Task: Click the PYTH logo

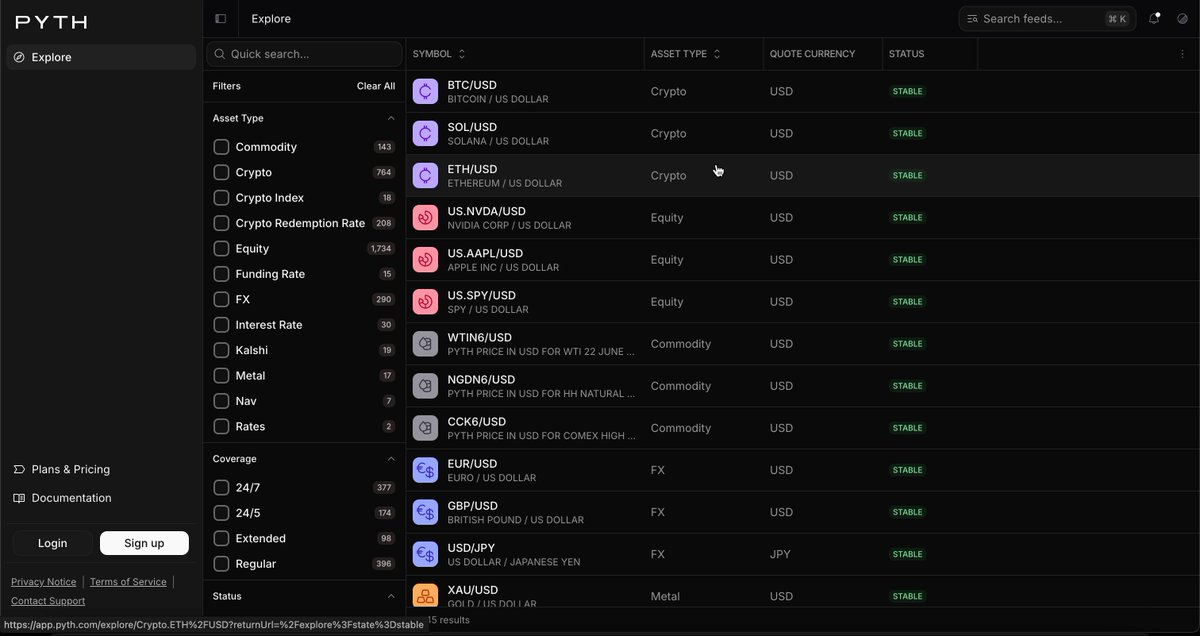Action: click(x=51, y=22)
